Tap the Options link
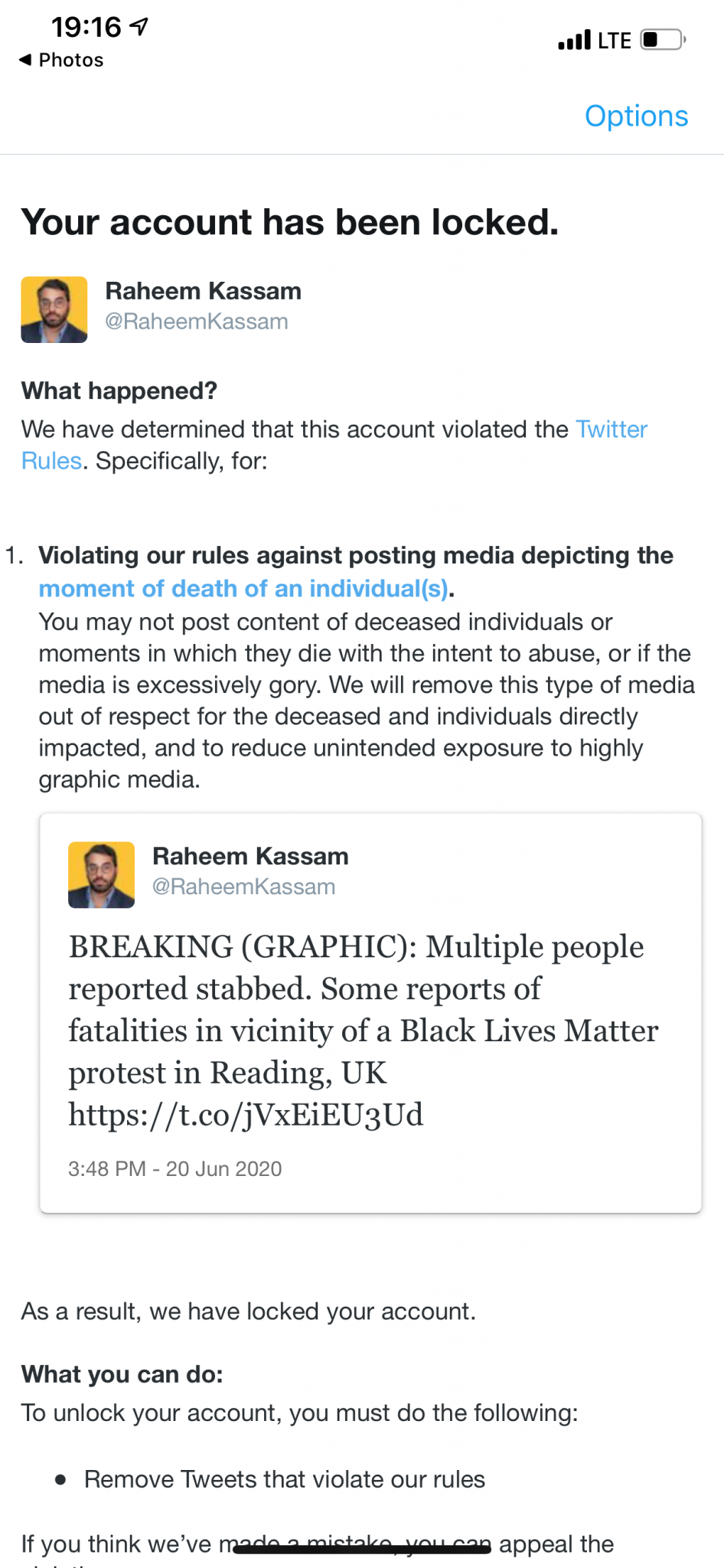Image resolution: width=724 pixels, height=1568 pixels. tap(636, 116)
